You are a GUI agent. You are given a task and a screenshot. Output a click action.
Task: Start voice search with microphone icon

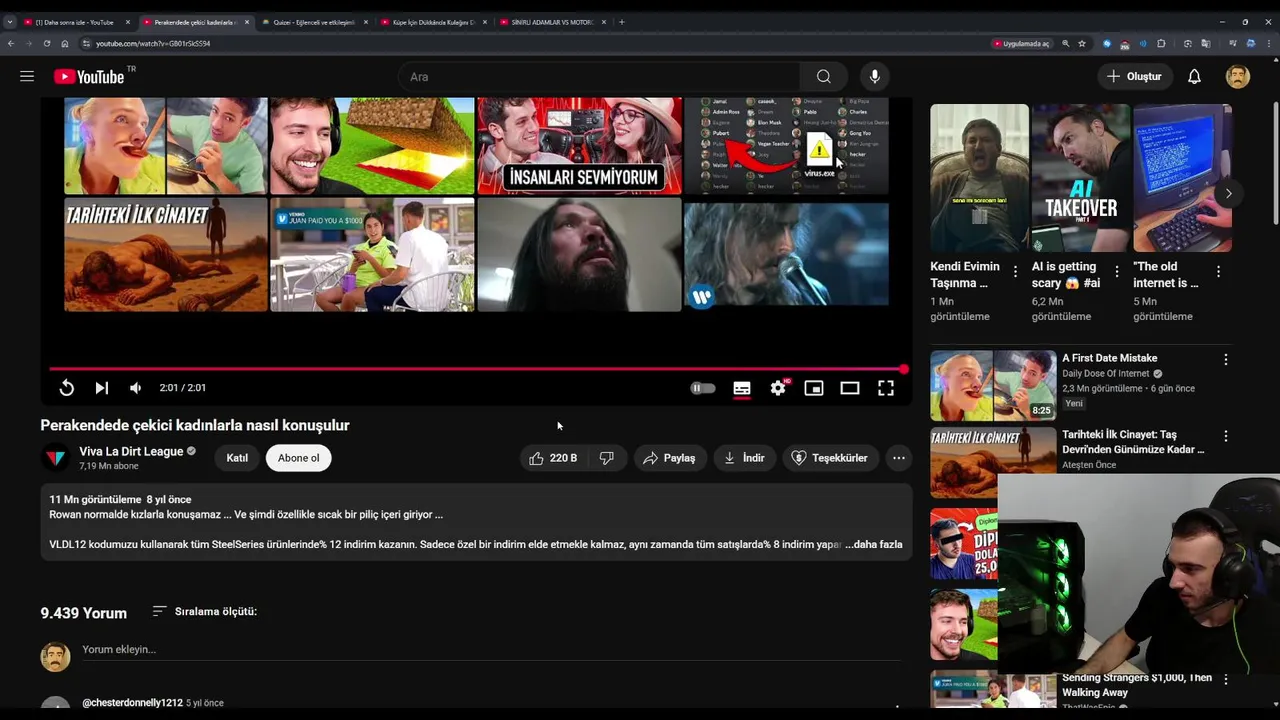click(x=874, y=77)
